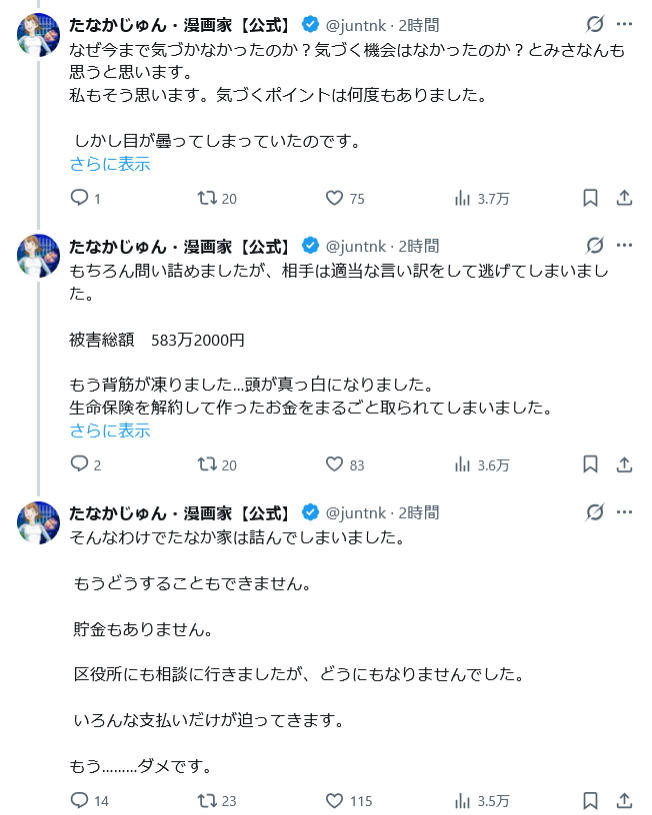This screenshot has width=652, height=815.
Task: Open the profile avatar of the first tweet
Action: click(x=39, y=35)
